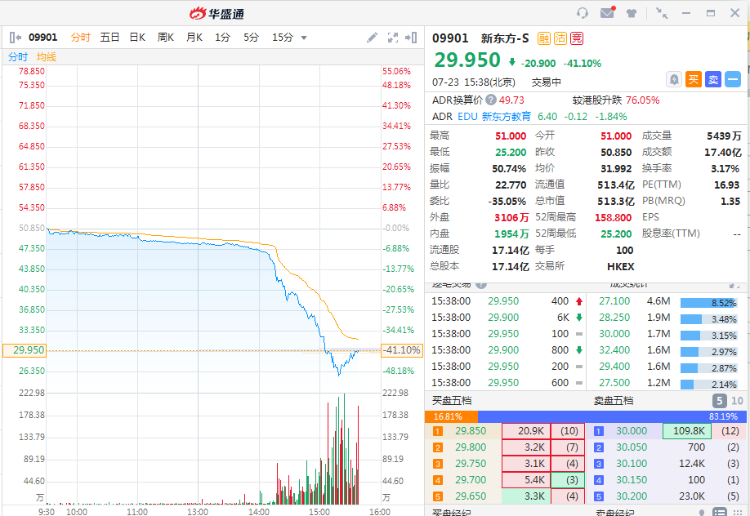
Task: Select the 15分 chart period
Action: click(x=282, y=37)
